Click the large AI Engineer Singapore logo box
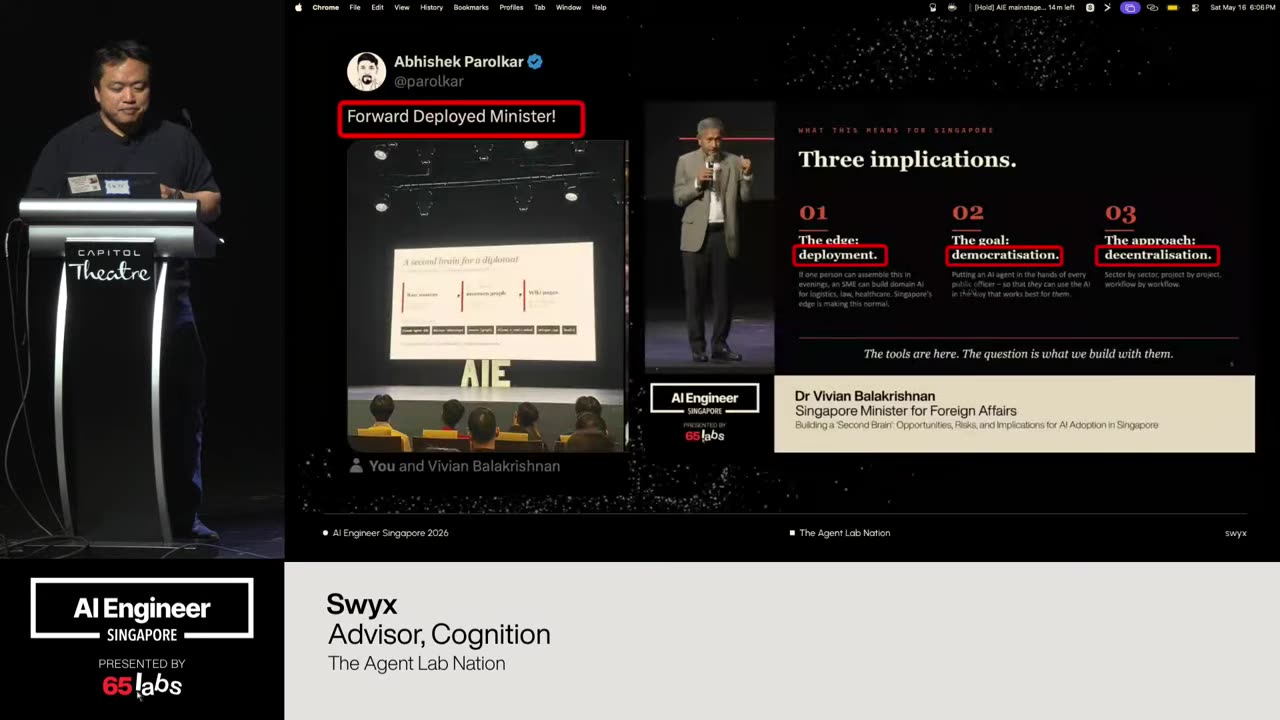This screenshot has height=720, width=1280. [142, 608]
